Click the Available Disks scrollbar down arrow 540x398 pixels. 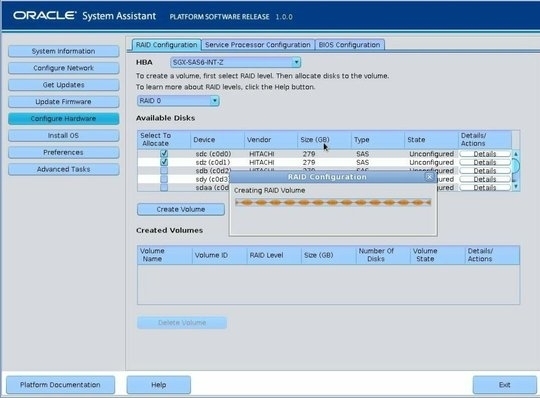[516, 187]
